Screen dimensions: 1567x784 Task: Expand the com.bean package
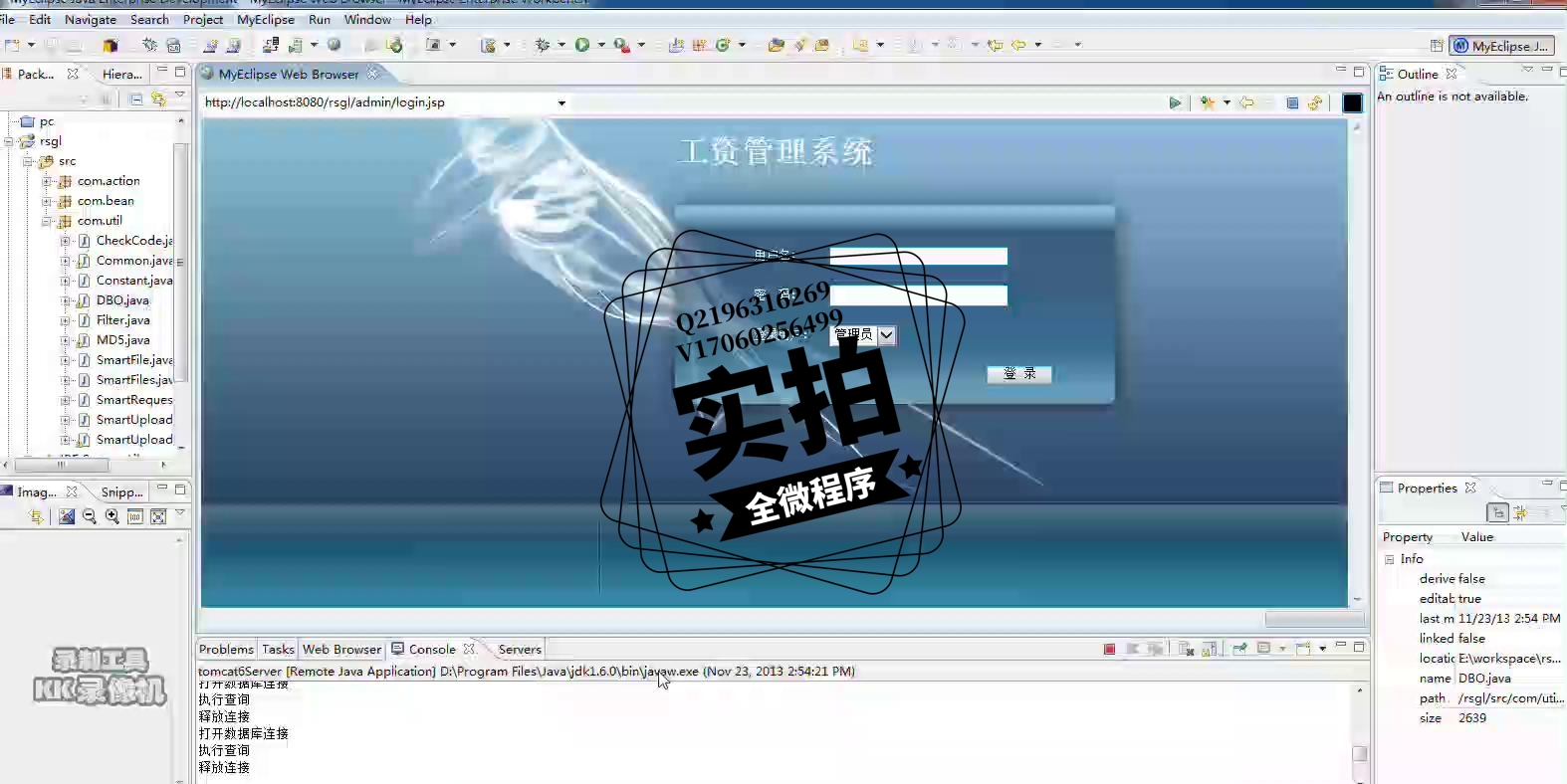tap(47, 201)
